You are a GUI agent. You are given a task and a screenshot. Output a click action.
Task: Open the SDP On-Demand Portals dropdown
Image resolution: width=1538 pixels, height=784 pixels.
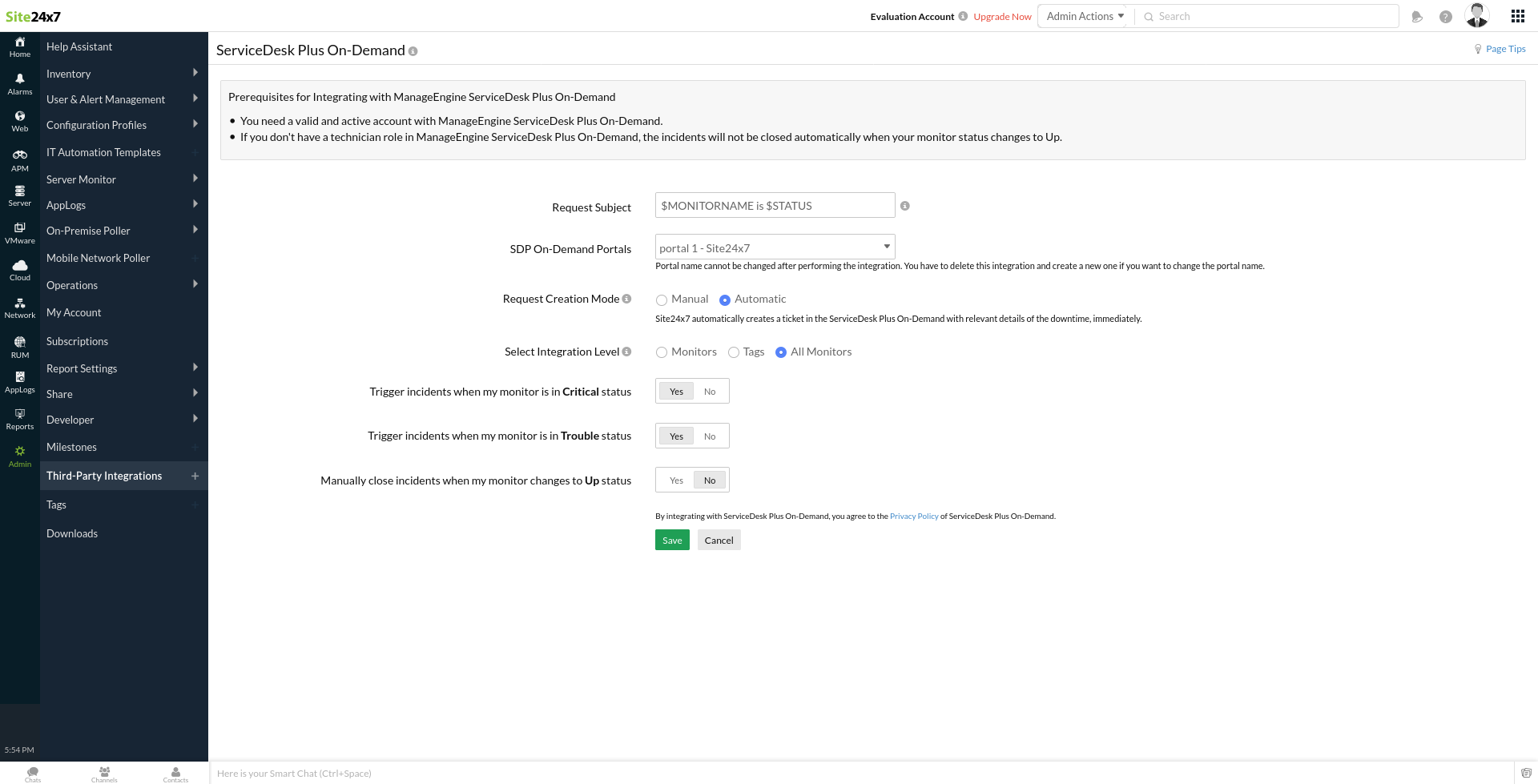[x=775, y=247]
